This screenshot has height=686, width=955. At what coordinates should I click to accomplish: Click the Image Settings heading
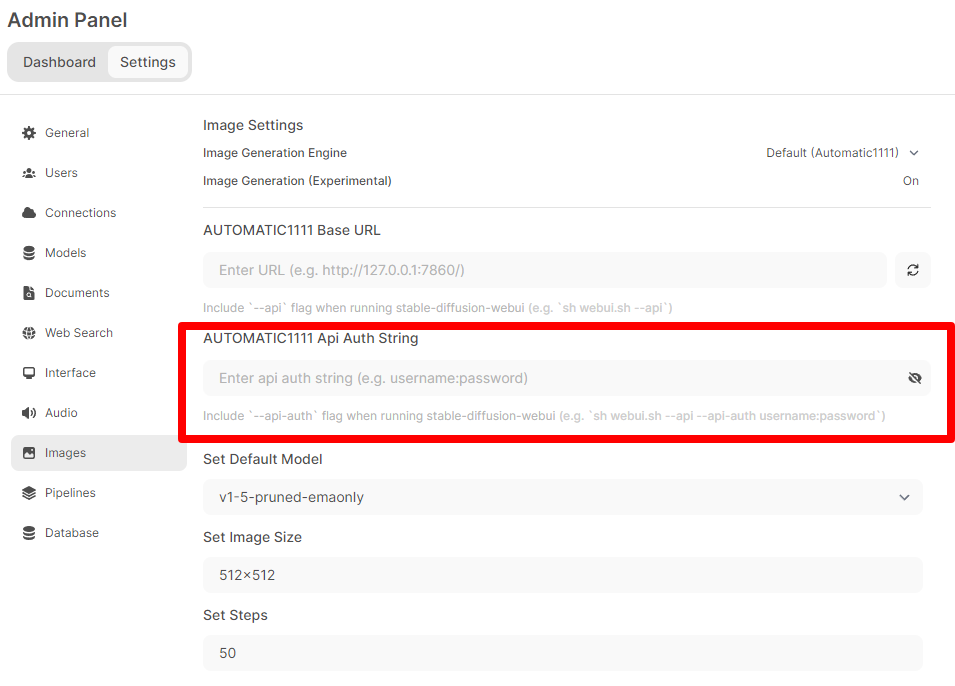coord(253,125)
